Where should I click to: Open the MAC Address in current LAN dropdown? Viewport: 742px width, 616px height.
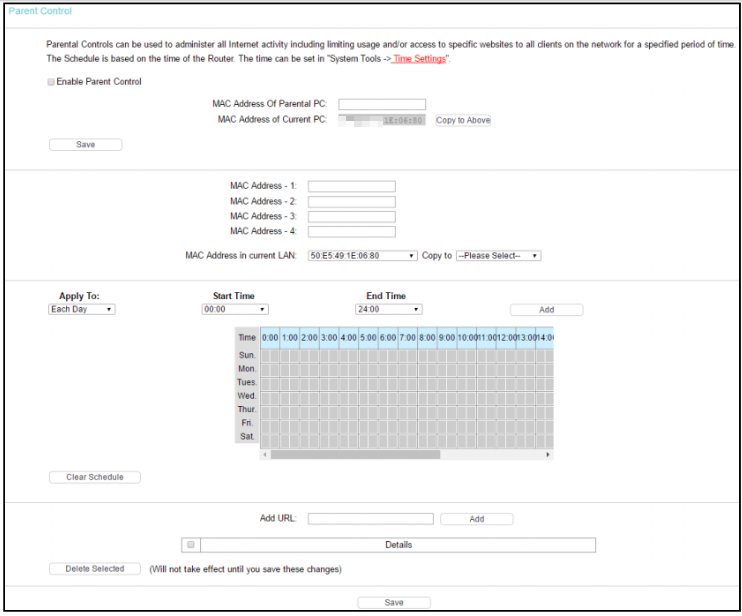(362, 255)
